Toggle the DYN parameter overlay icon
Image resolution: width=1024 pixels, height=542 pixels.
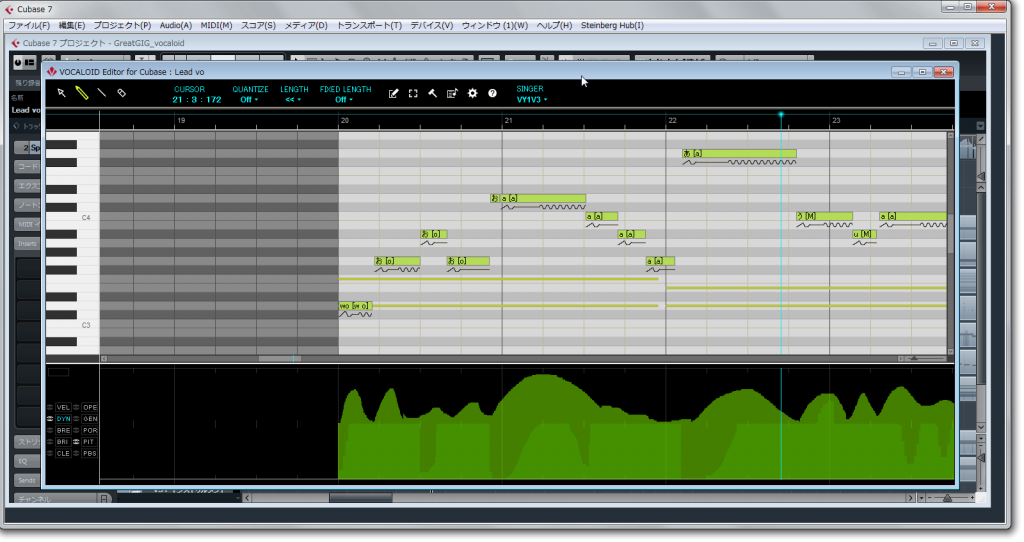coord(50,419)
